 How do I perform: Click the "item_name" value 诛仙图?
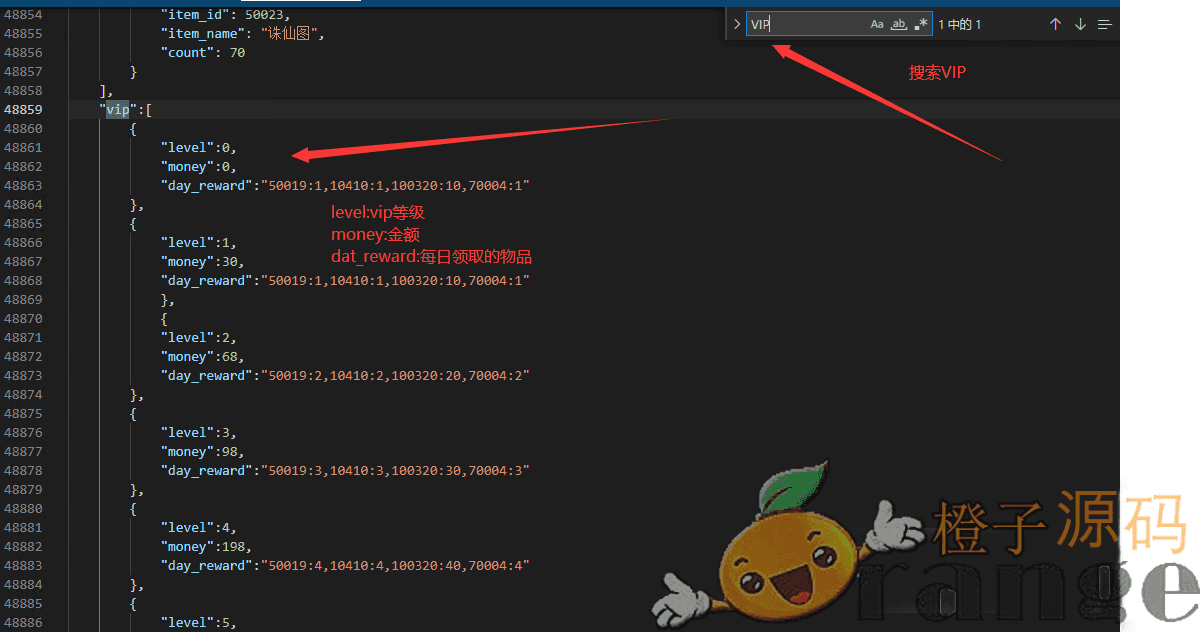(x=292, y=34)
